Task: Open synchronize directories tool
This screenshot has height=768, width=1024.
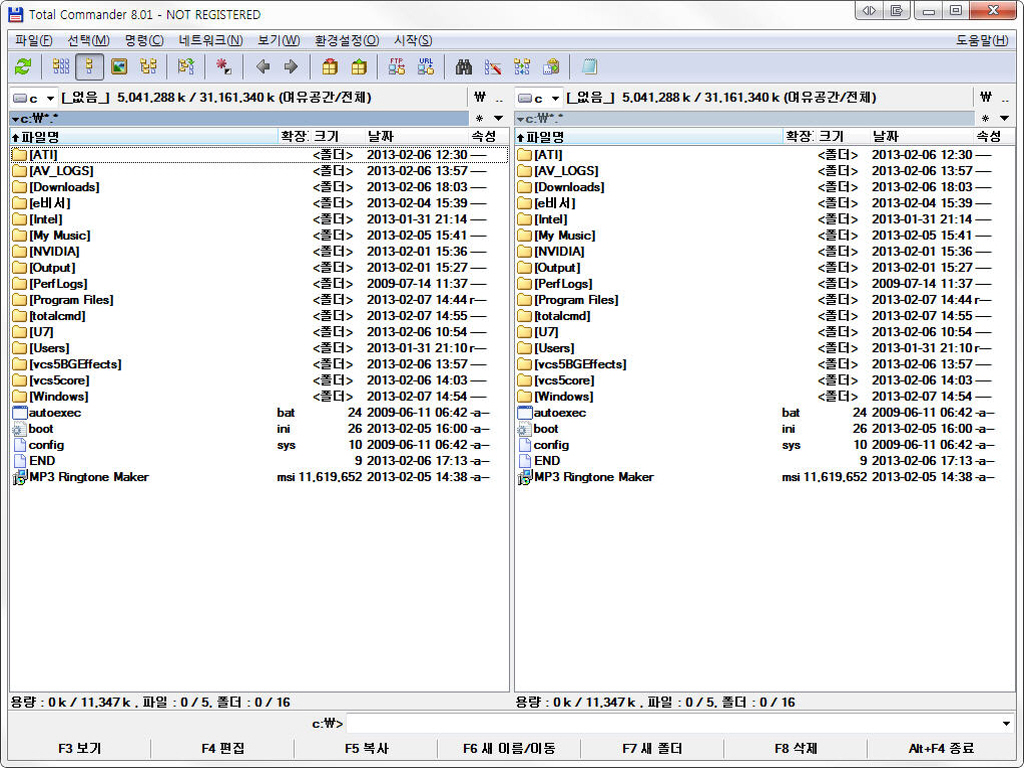Action: [522, 67]
